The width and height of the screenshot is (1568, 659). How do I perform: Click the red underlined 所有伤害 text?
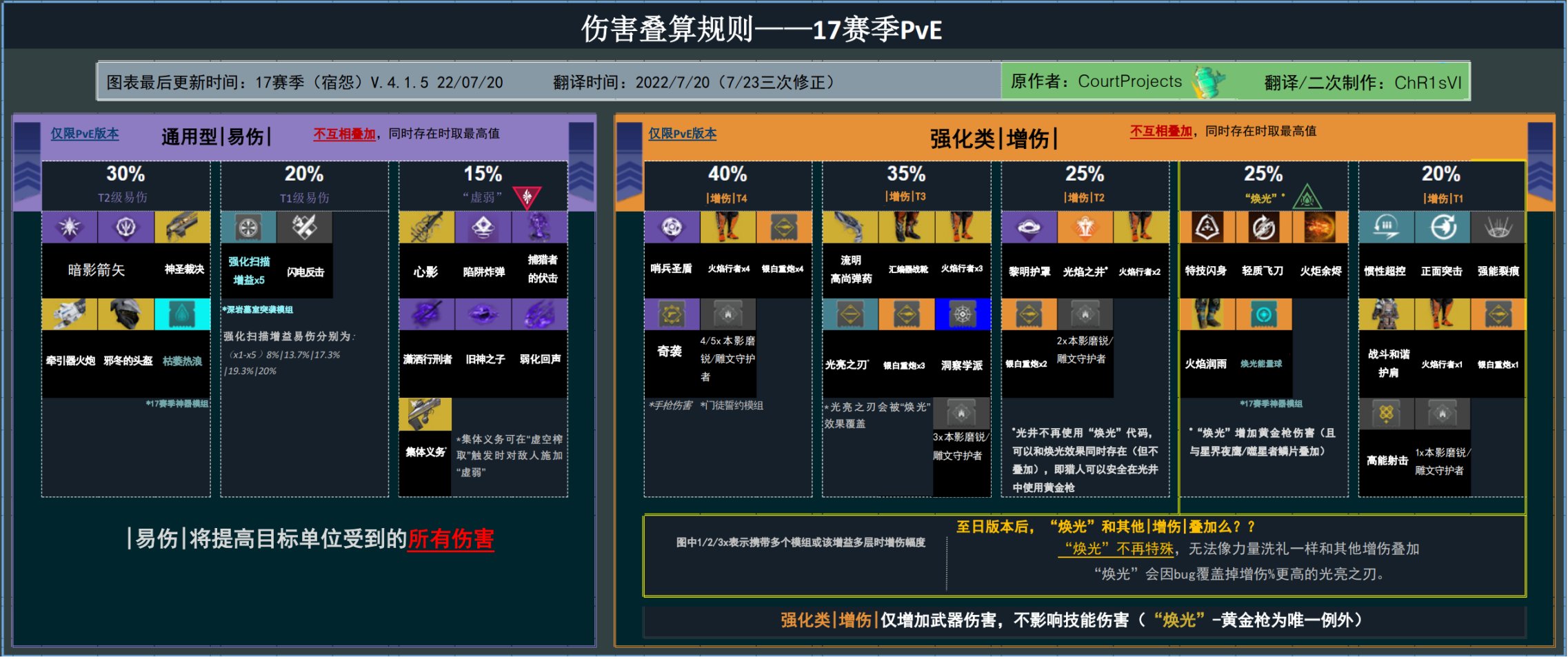click(451, 539)
